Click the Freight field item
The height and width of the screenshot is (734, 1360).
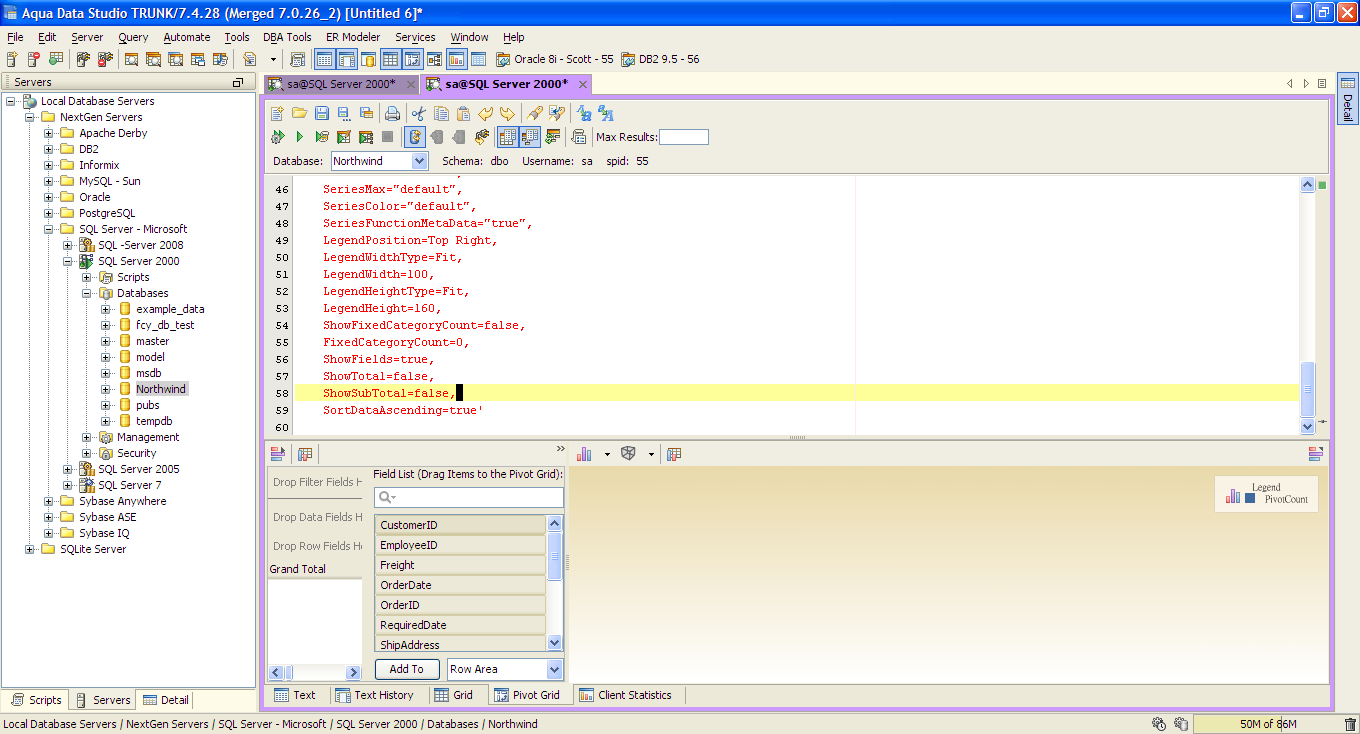[x=460, y=565]
